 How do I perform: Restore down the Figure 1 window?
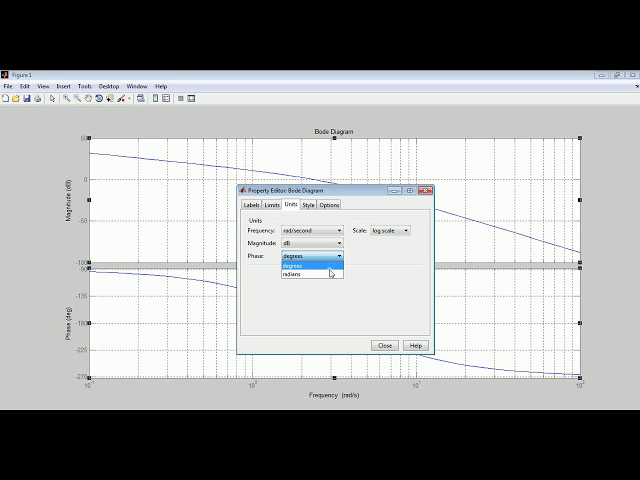(617, 75)
